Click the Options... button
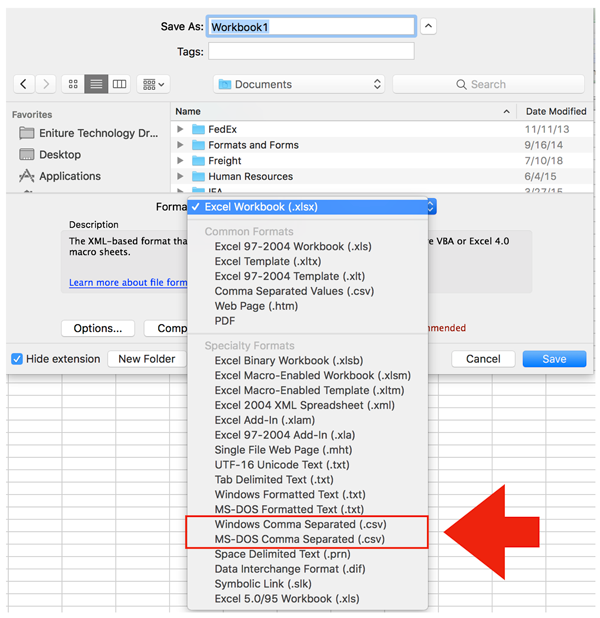 (98, 328)
